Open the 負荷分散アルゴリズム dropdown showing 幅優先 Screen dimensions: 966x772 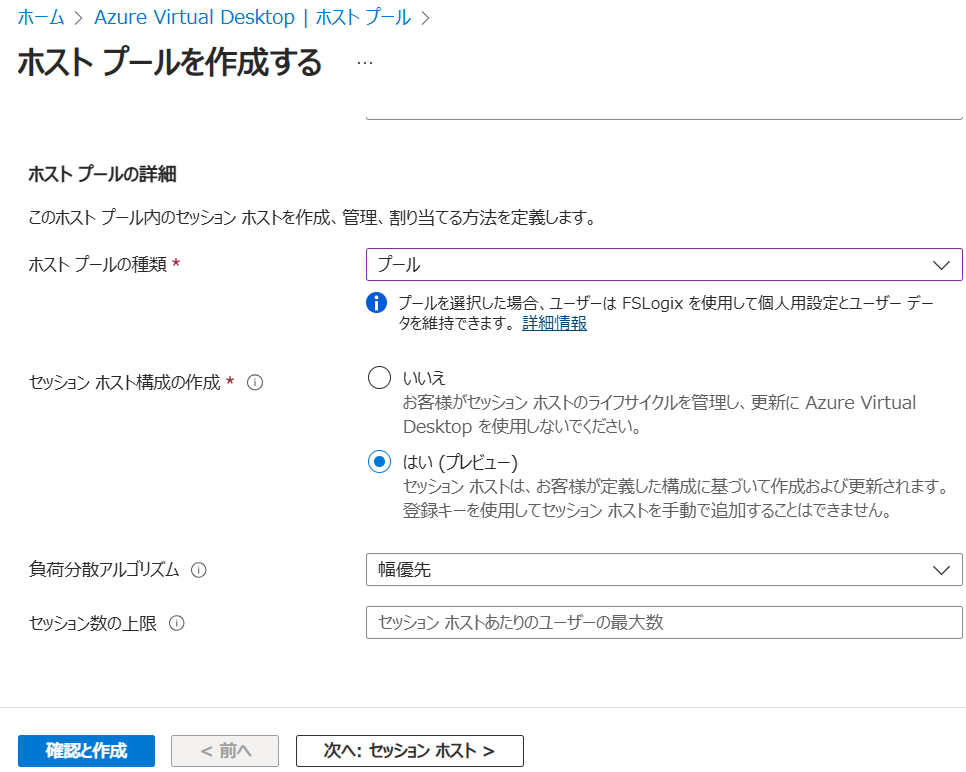coord(664,570)
